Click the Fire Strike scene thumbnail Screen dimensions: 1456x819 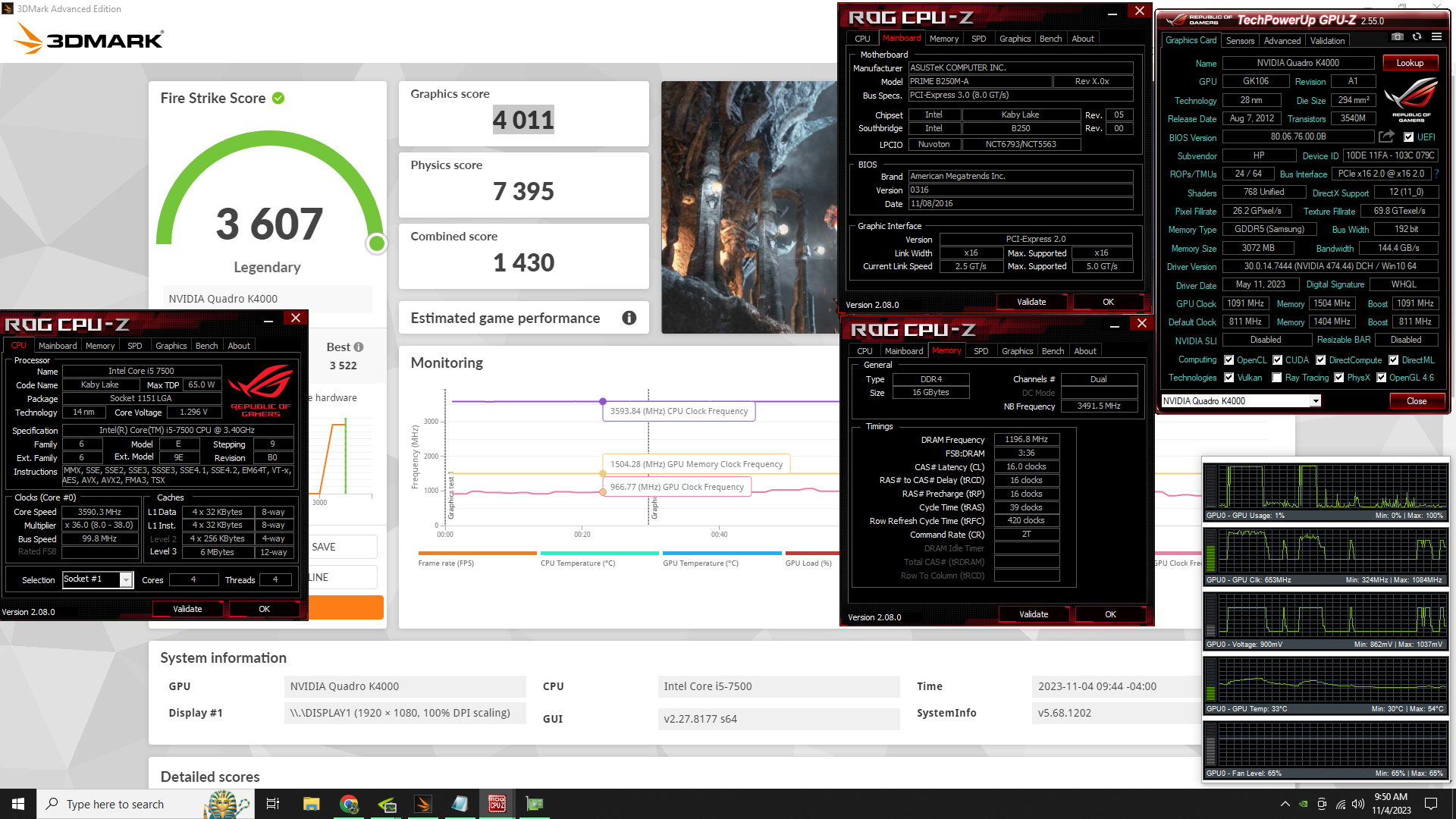point(749,207)
